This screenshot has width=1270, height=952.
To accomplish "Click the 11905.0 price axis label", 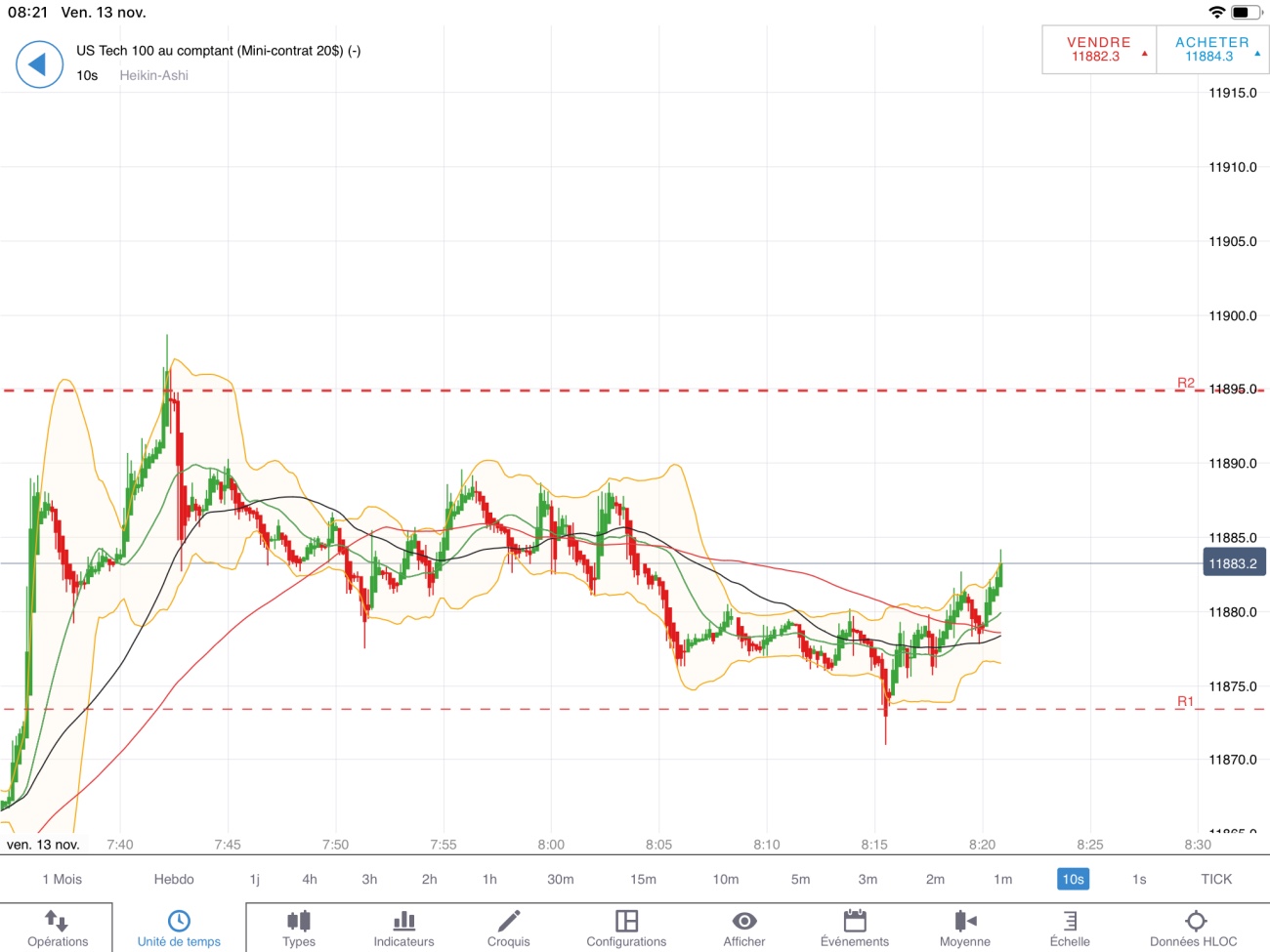I will (1233, 241).
